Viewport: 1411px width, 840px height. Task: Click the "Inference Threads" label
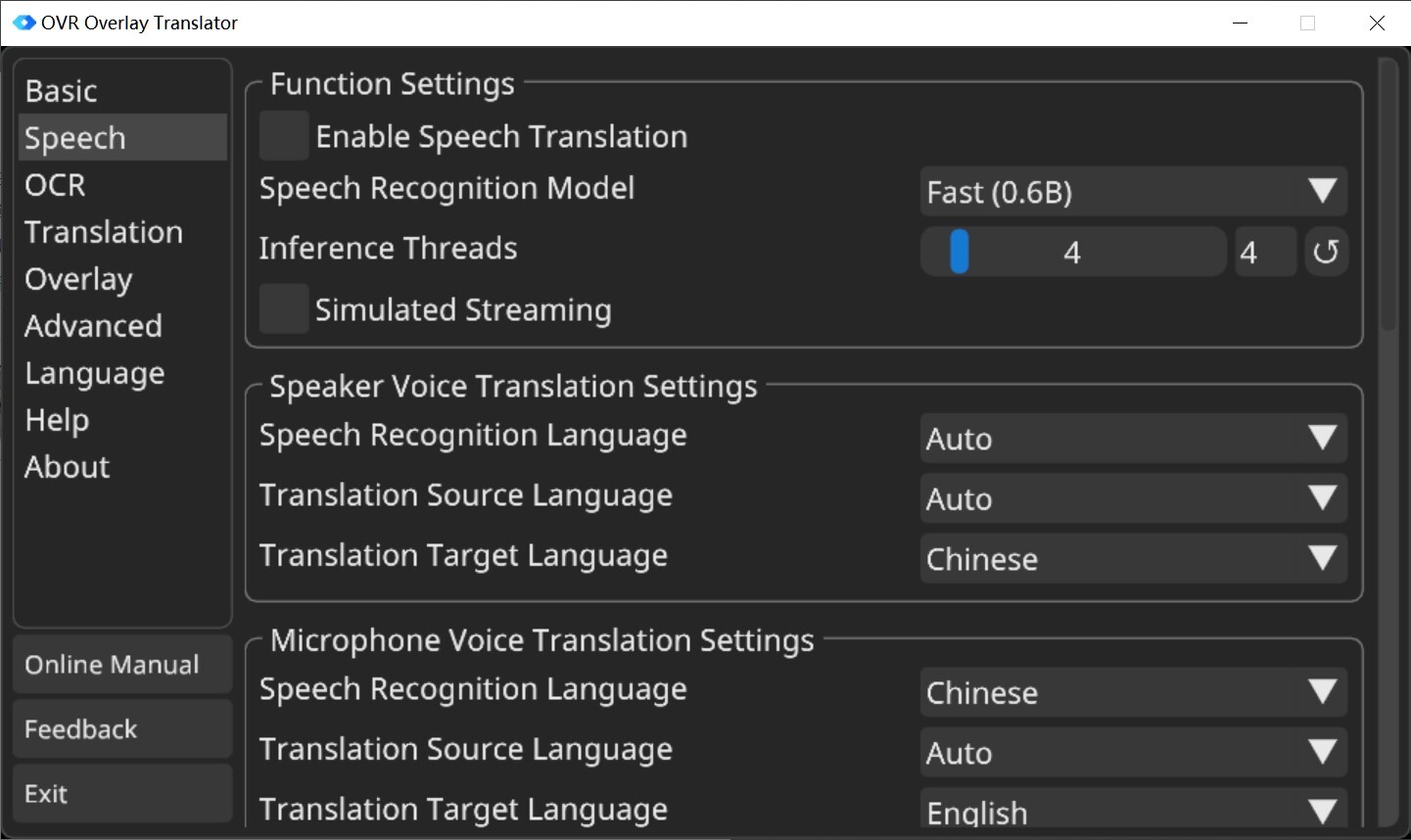(388, 249)
